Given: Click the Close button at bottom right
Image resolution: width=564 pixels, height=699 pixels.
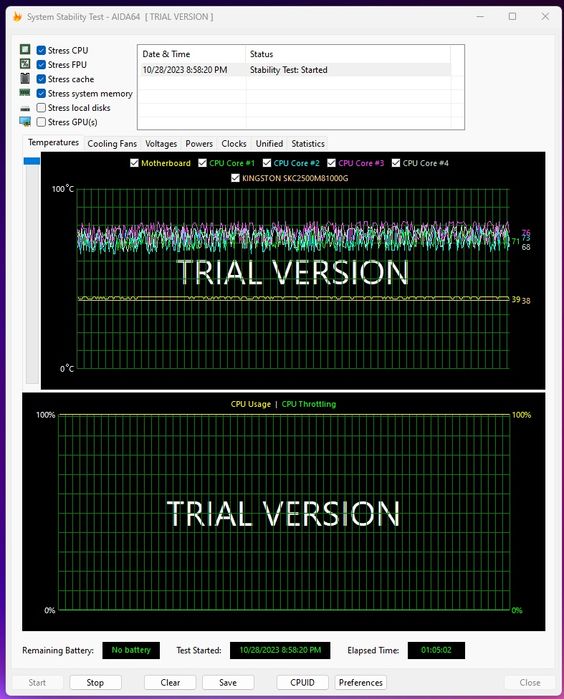Looking at the screenshot, I should point(530,683).
